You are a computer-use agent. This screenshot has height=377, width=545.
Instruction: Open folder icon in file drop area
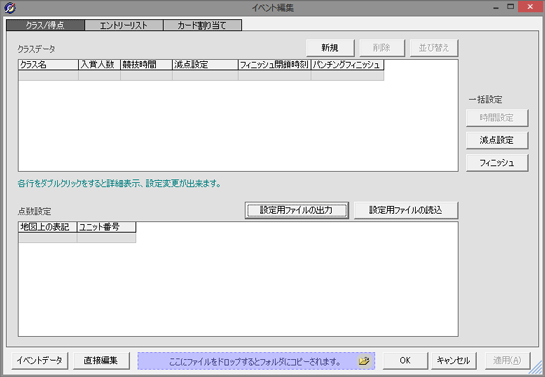(x=364, y=361)
